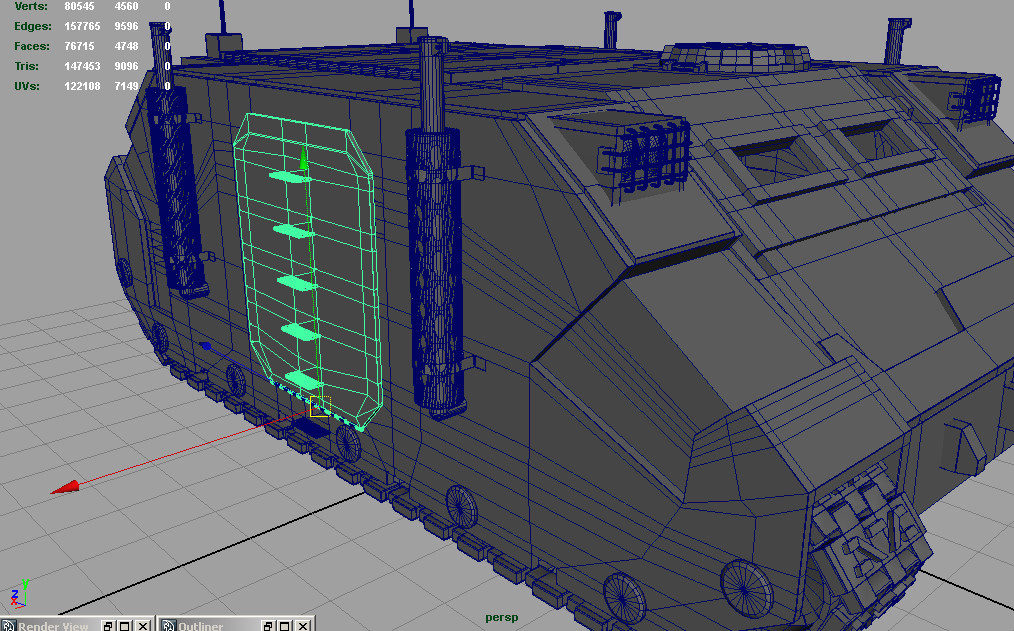Click the Edges total value 157765
This screenshot has height=631, width=1014.
click(x=82, y=26)
